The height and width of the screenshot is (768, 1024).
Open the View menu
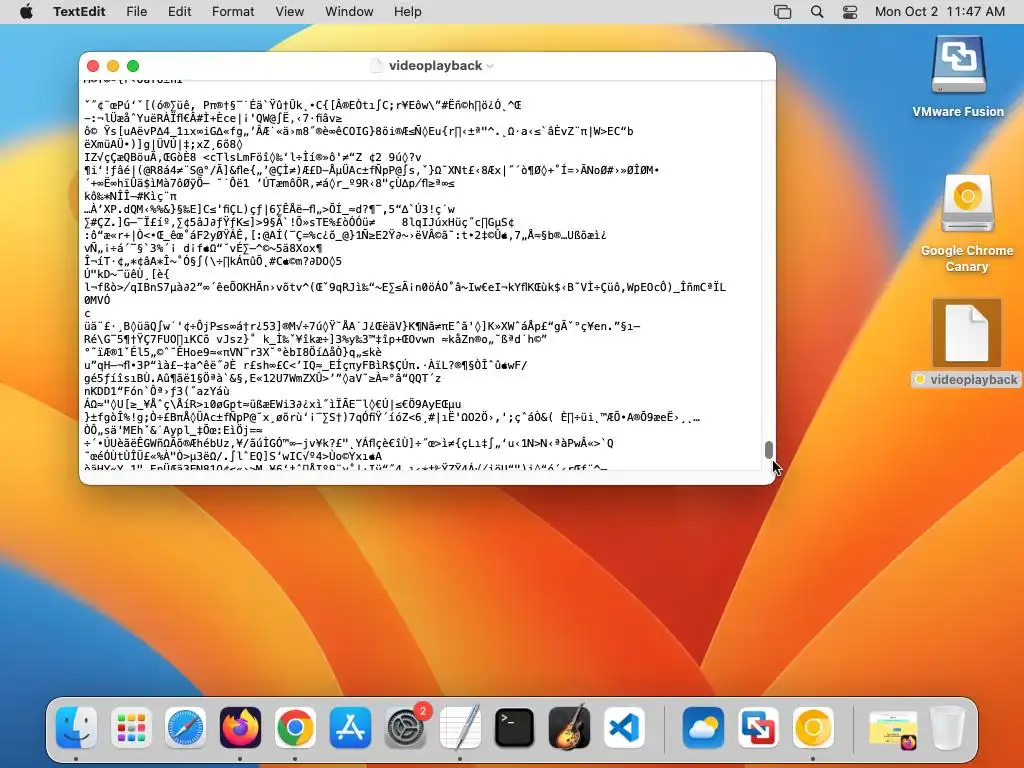pos(289,11)
